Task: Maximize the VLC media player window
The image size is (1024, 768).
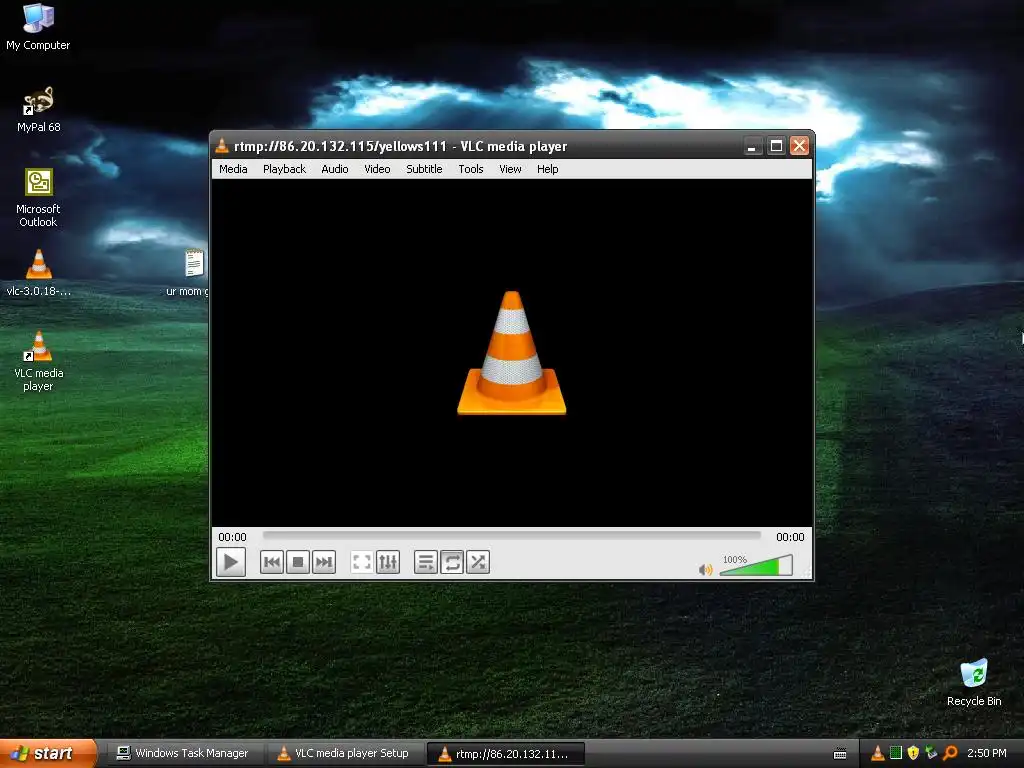Action: click(x=776, y=146)
